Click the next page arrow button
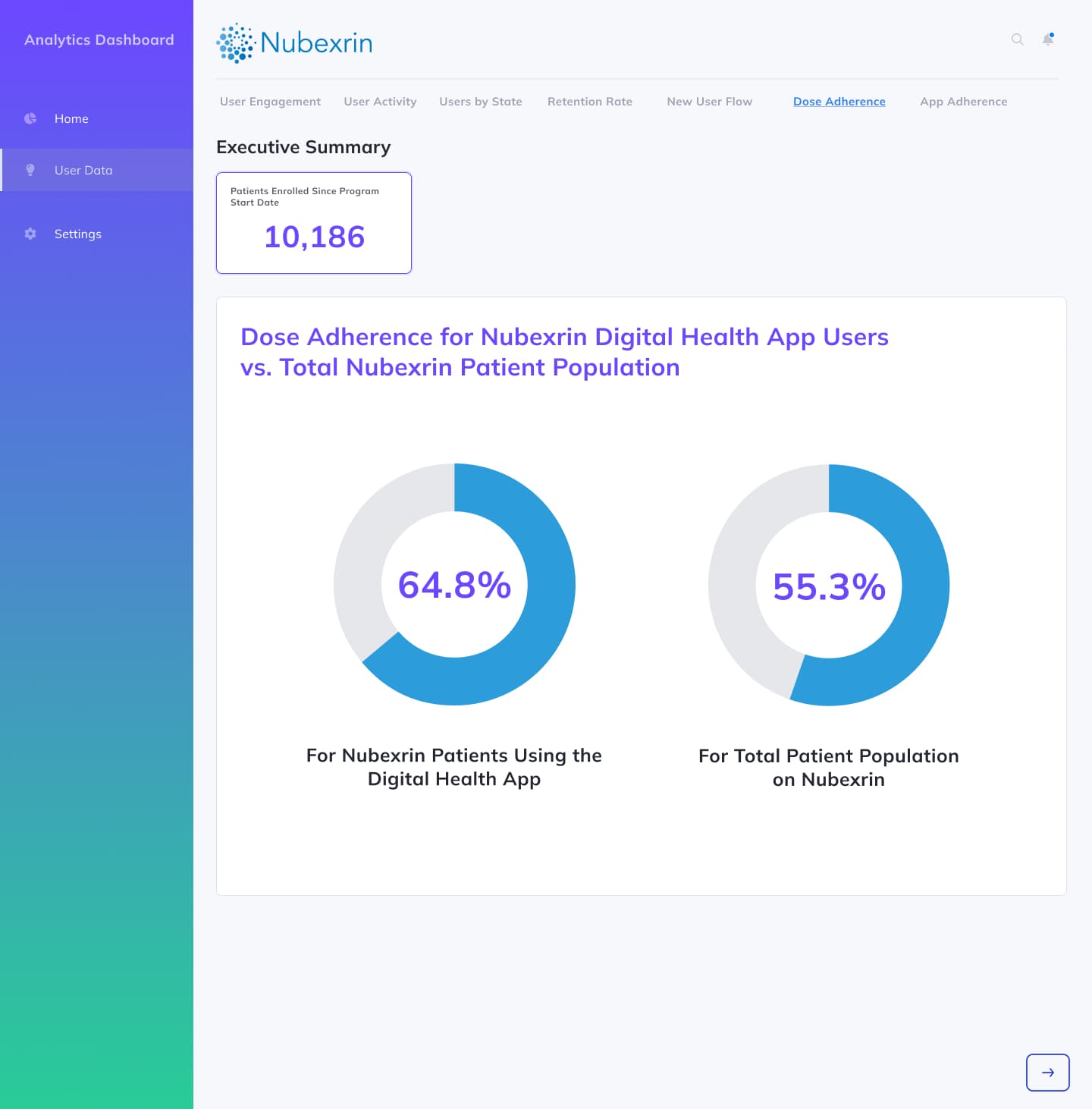 1048,1073
